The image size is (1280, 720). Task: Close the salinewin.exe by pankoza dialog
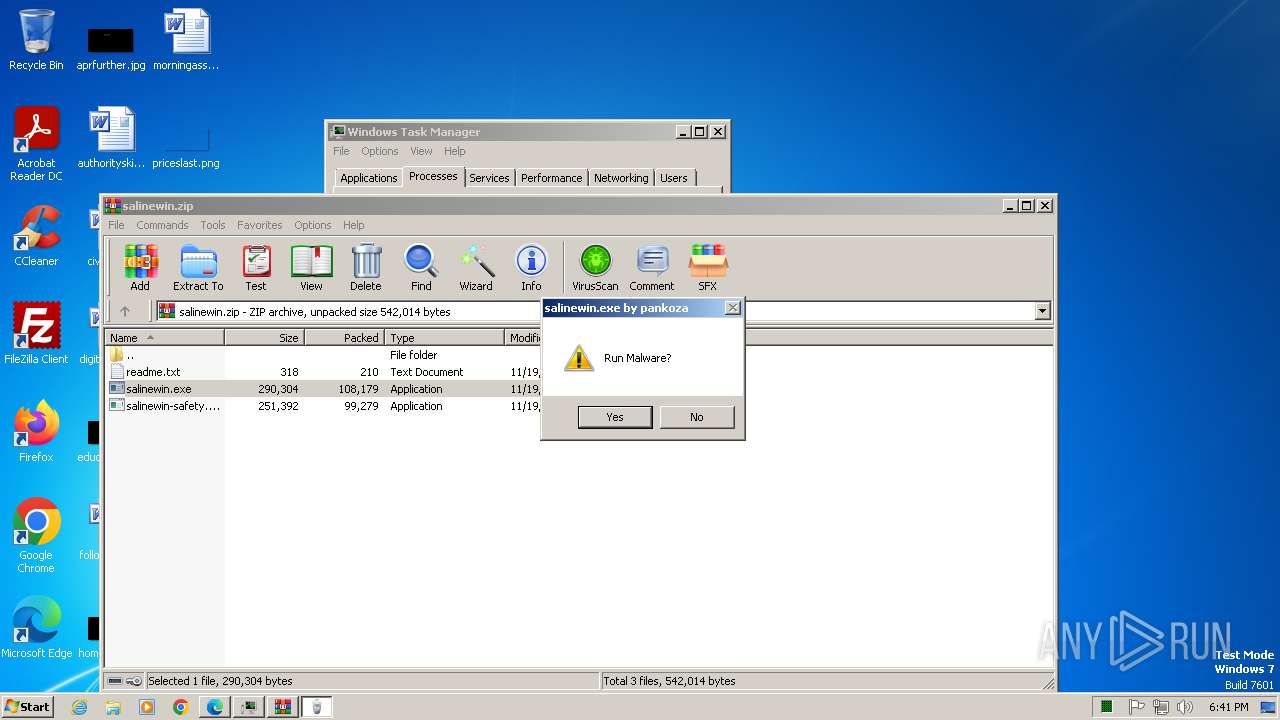732,308
